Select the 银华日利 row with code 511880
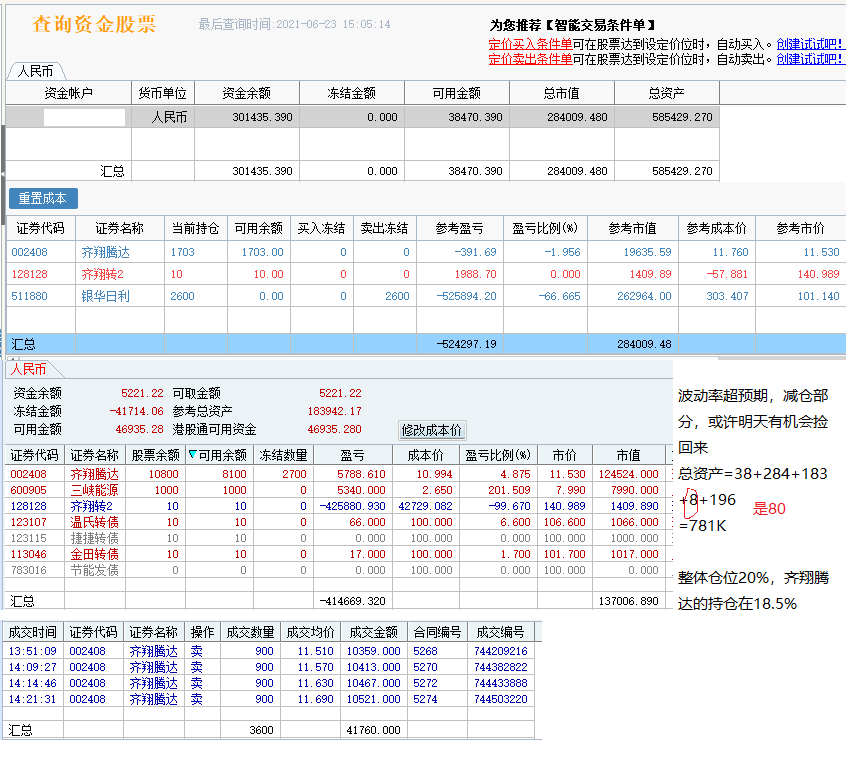846x760 pixels. pos(105,296)
